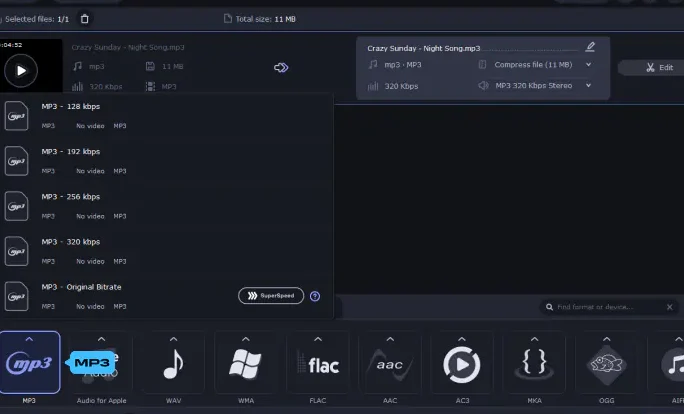Expand presets chevron on FLAC tile

[x=318, y=339]
